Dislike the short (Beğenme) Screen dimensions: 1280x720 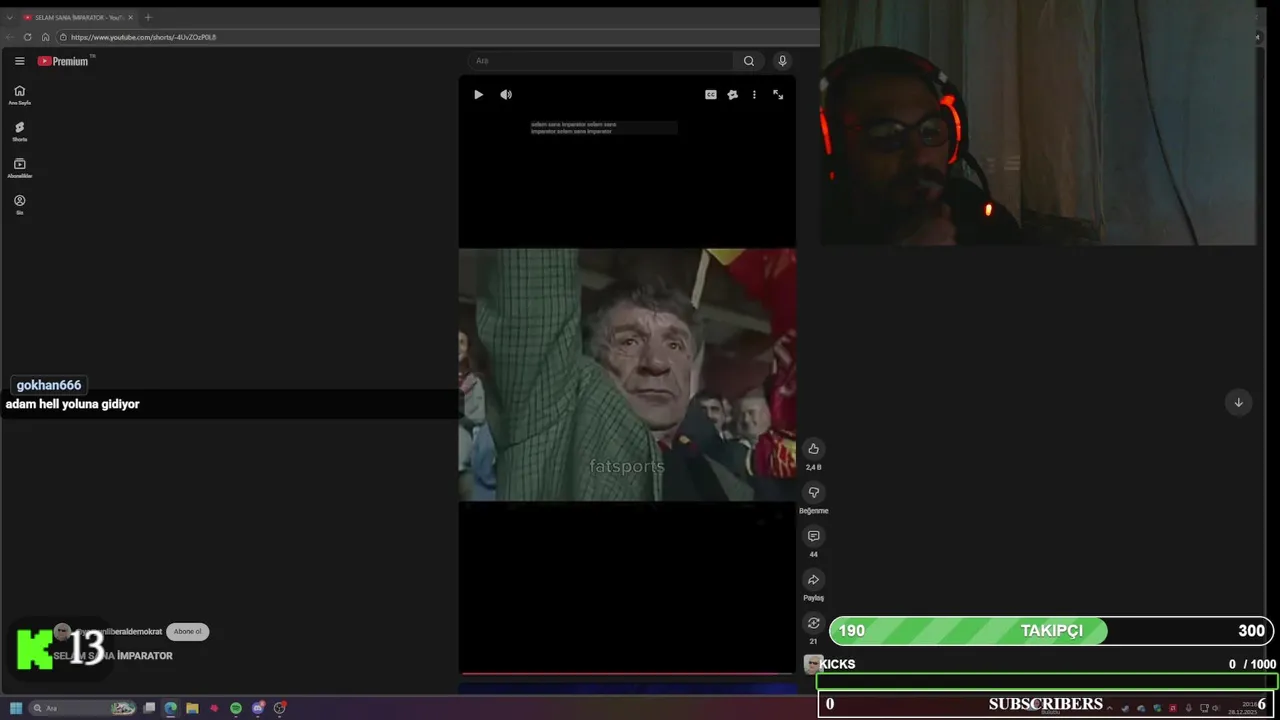click(813, 492)
